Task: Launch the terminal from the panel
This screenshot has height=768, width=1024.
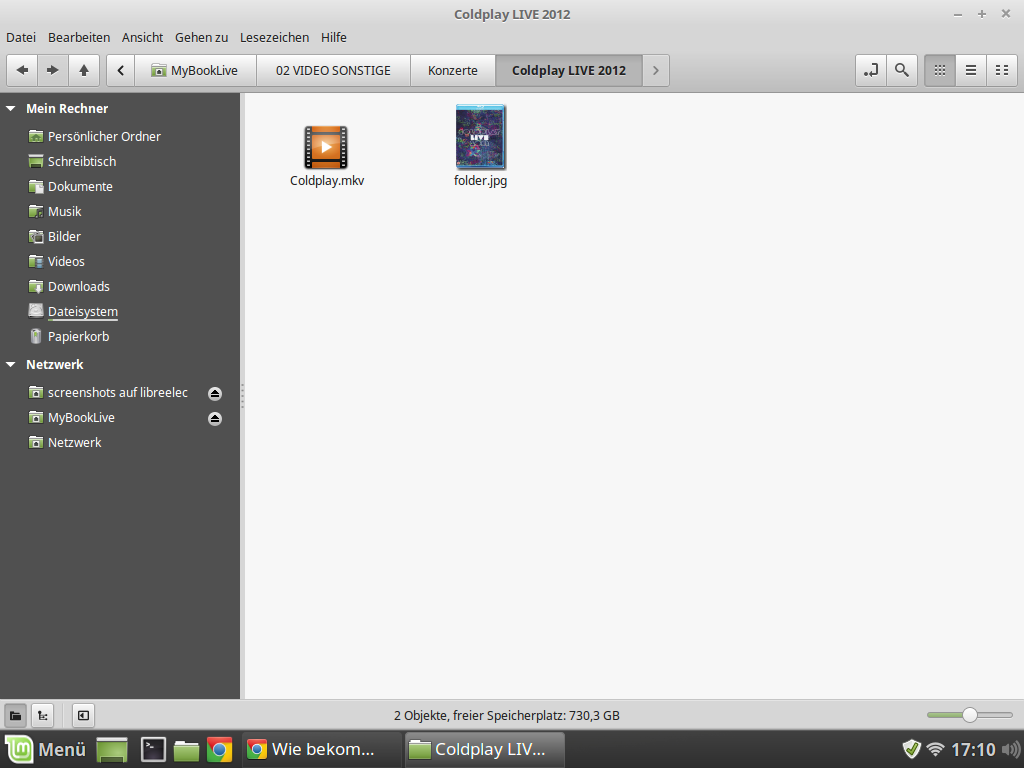Action: 153,750
